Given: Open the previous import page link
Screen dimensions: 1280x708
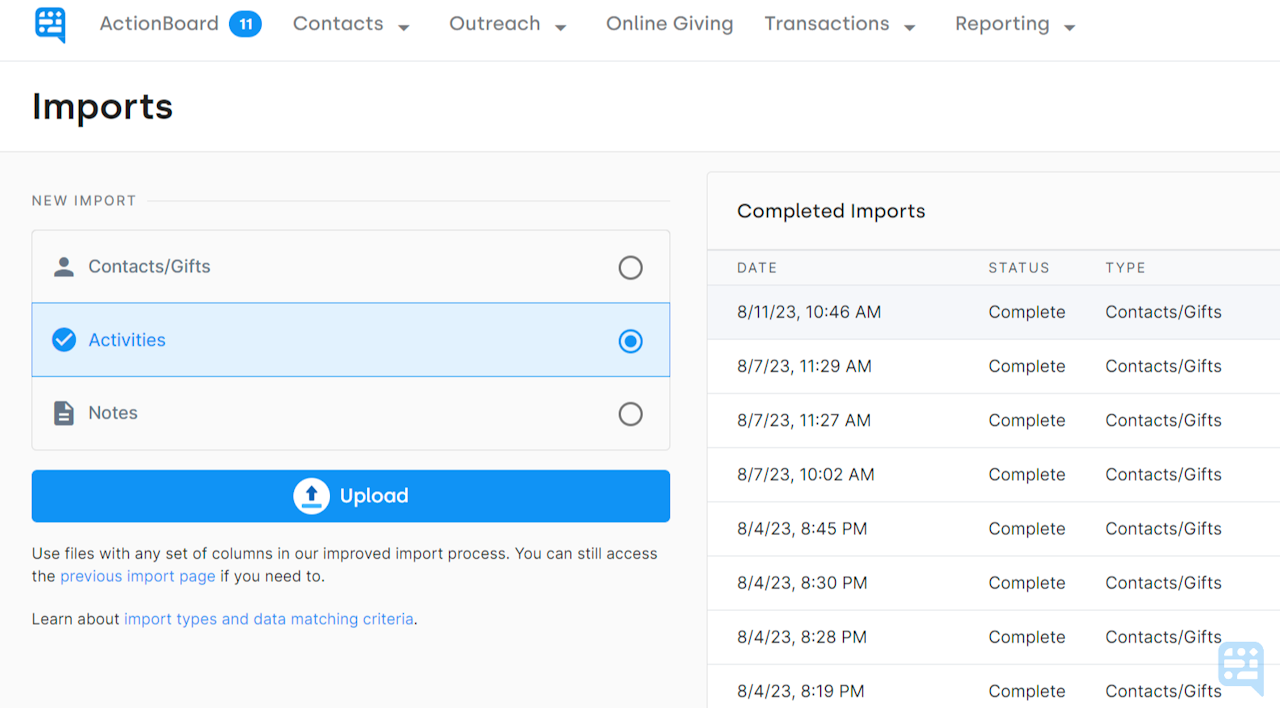Looking at the screenshot, I should tap(137, 576).
